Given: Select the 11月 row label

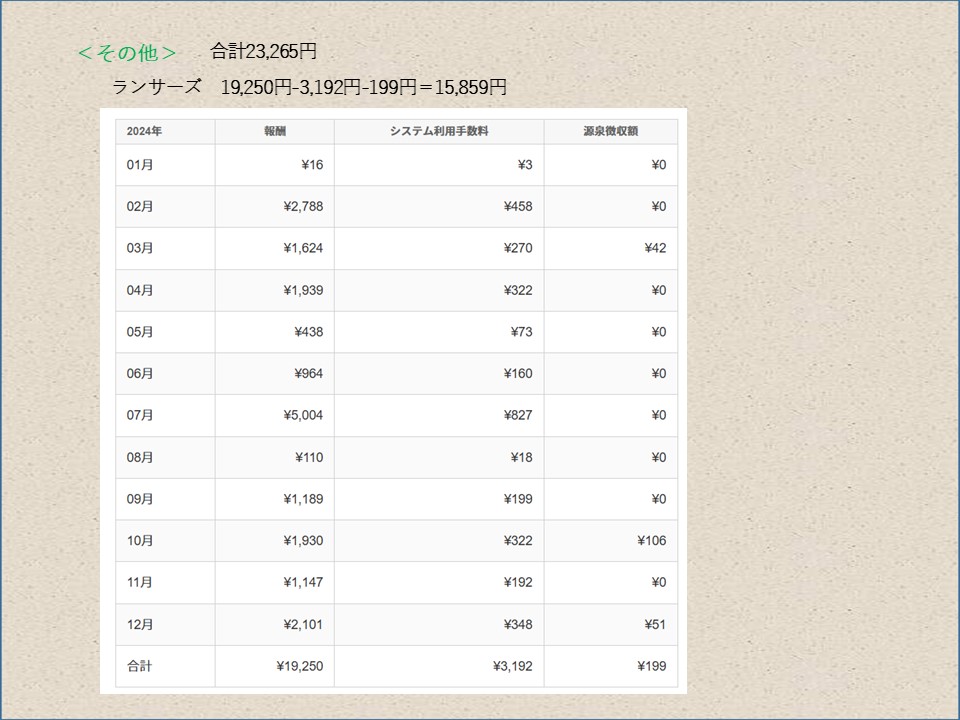Looking at the screenshot, I should [x=140, y=582].
